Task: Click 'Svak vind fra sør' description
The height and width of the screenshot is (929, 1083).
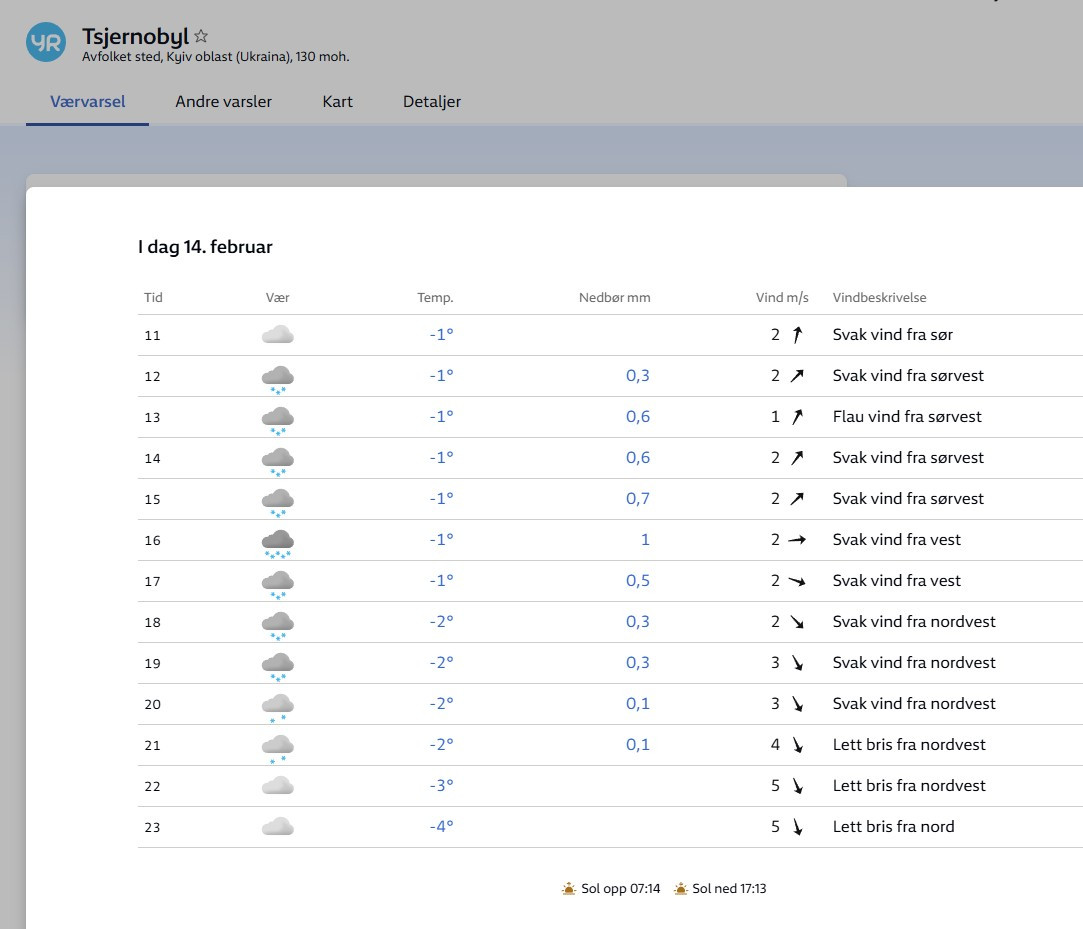Action: [x=892, y=335]
